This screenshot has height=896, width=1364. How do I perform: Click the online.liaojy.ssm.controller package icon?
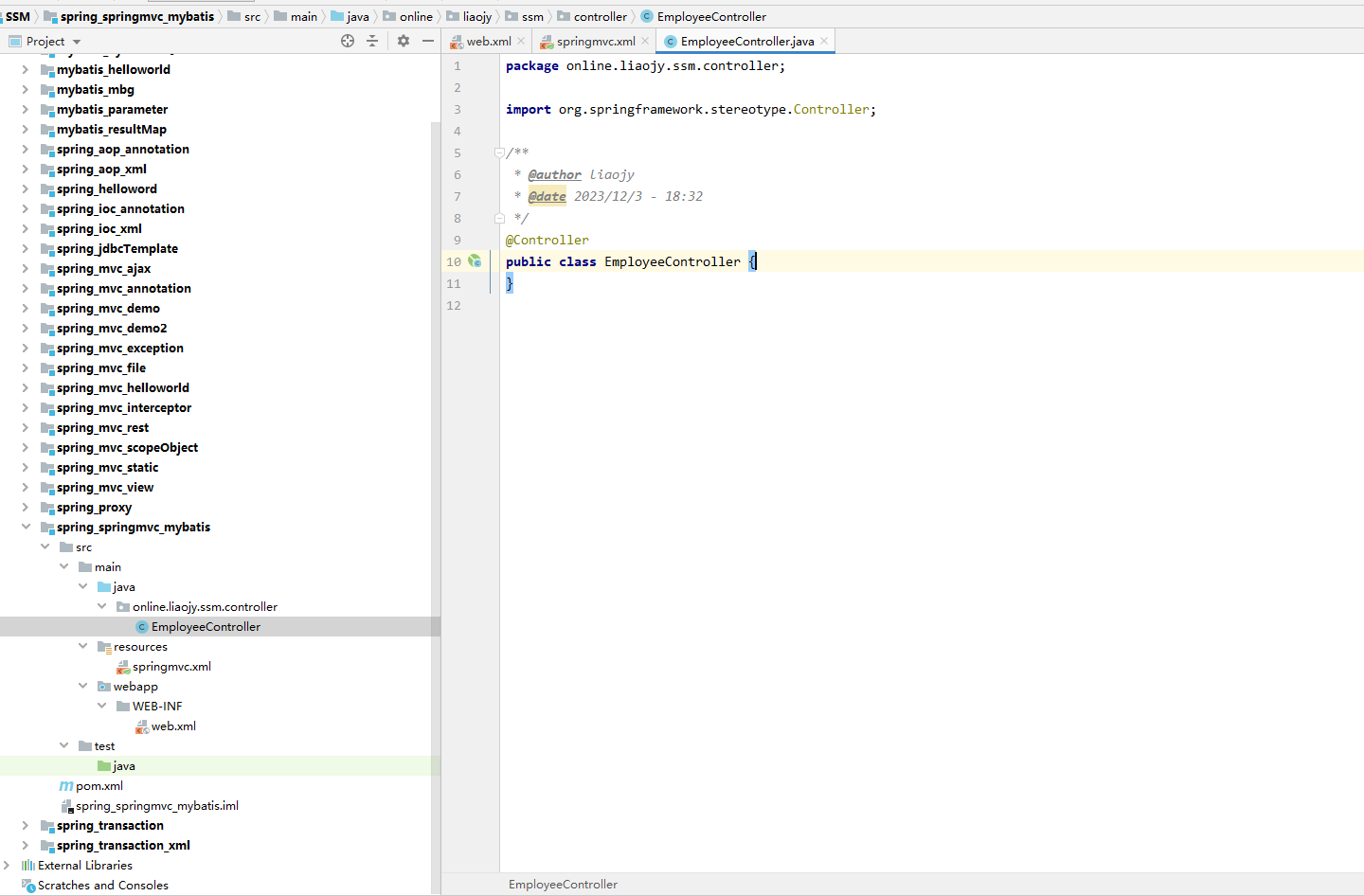click(x=123, y=607)
